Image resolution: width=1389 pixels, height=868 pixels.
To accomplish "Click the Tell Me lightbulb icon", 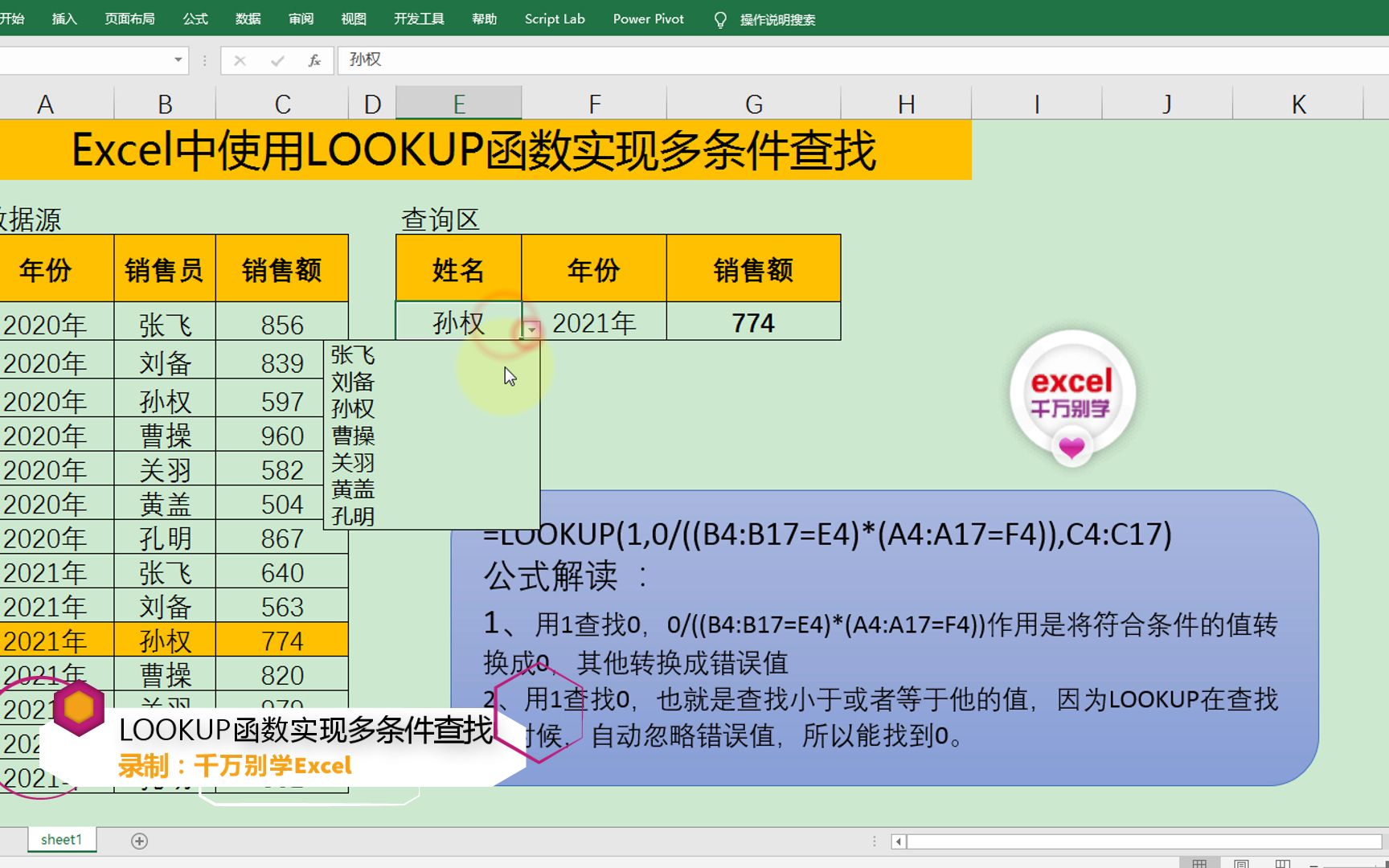I will (x=720, y=19).
